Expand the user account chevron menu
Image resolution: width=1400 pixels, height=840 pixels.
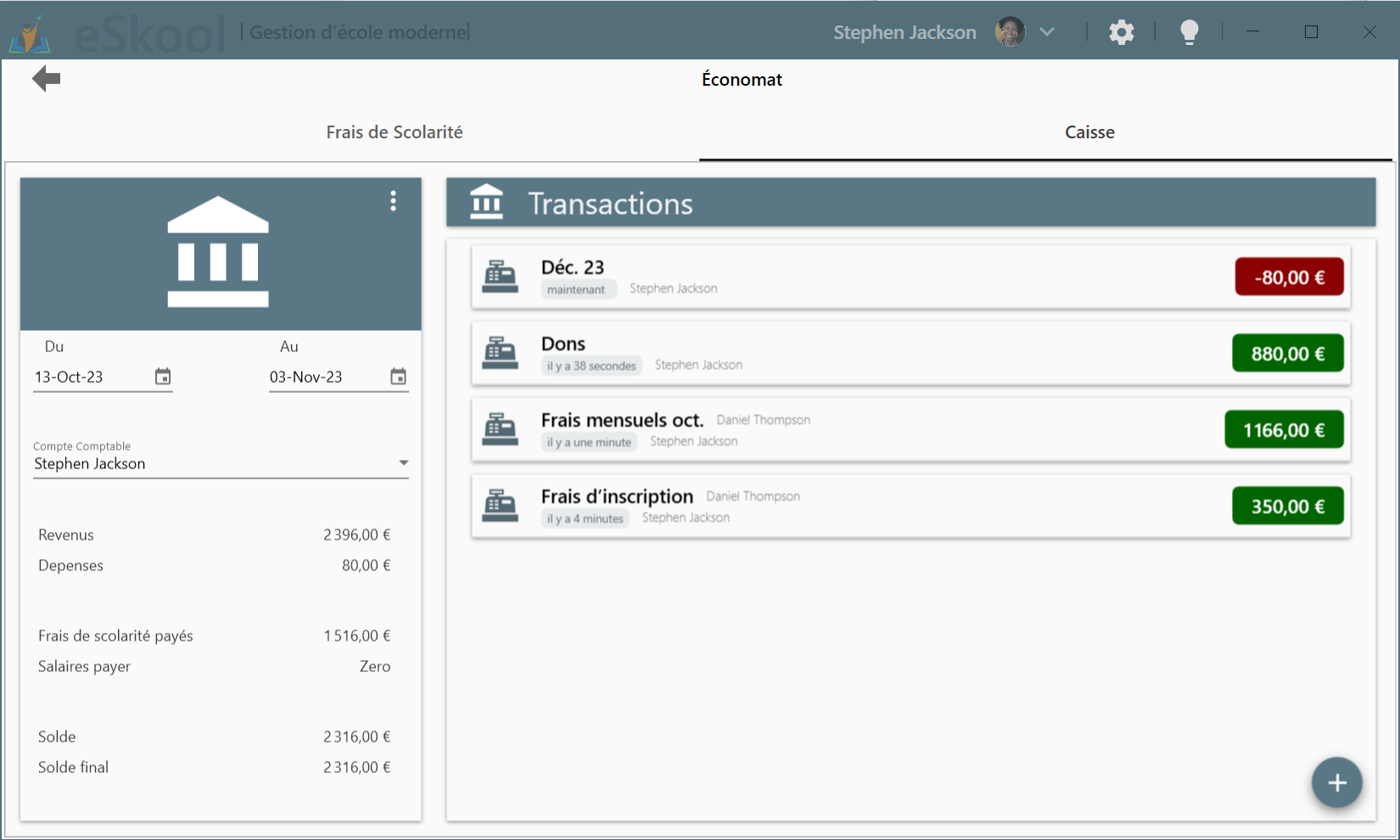click(1047, 32)
